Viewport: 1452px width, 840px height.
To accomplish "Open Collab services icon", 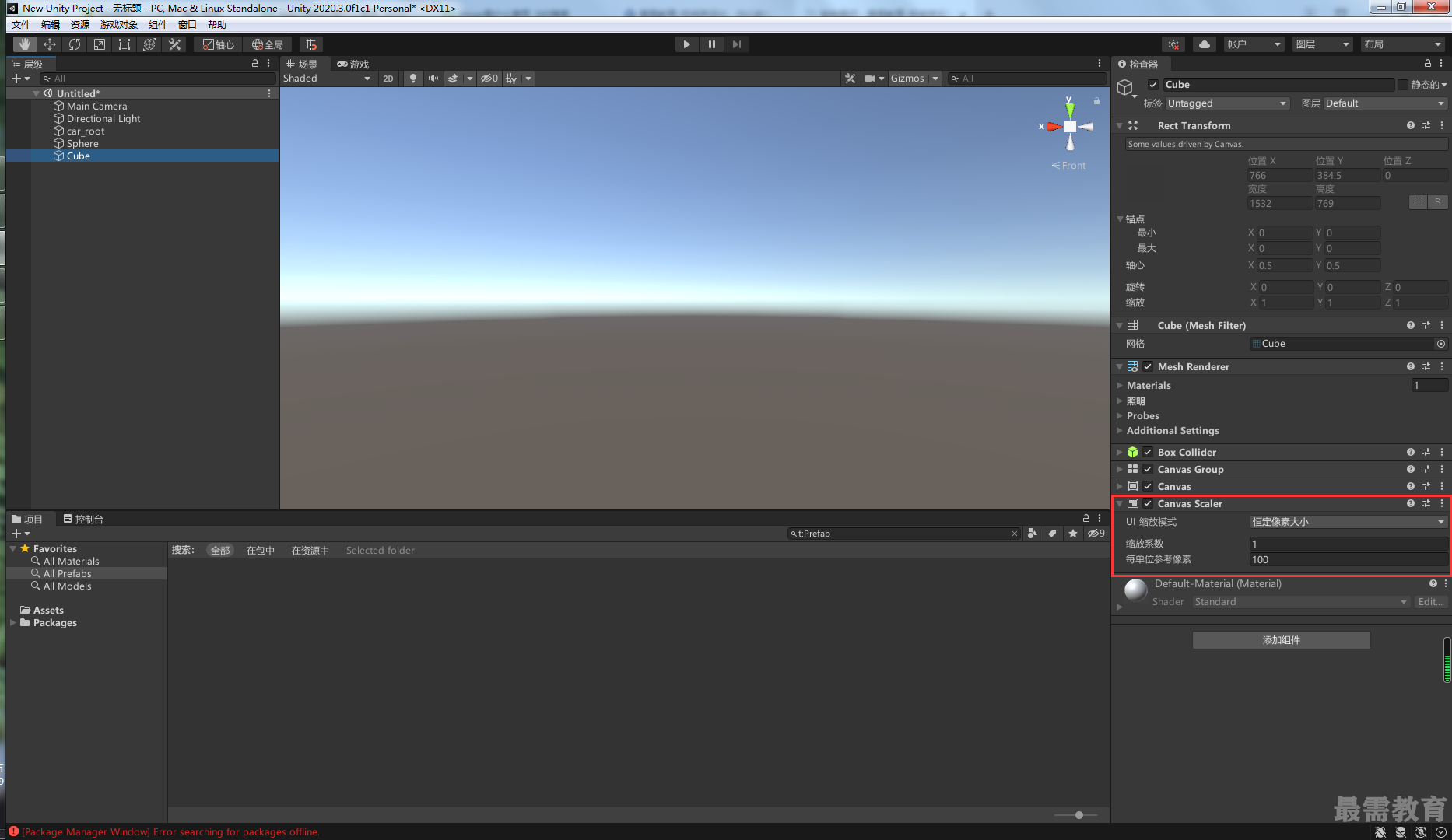I will pyautogui.click(x=1173, y=44).
